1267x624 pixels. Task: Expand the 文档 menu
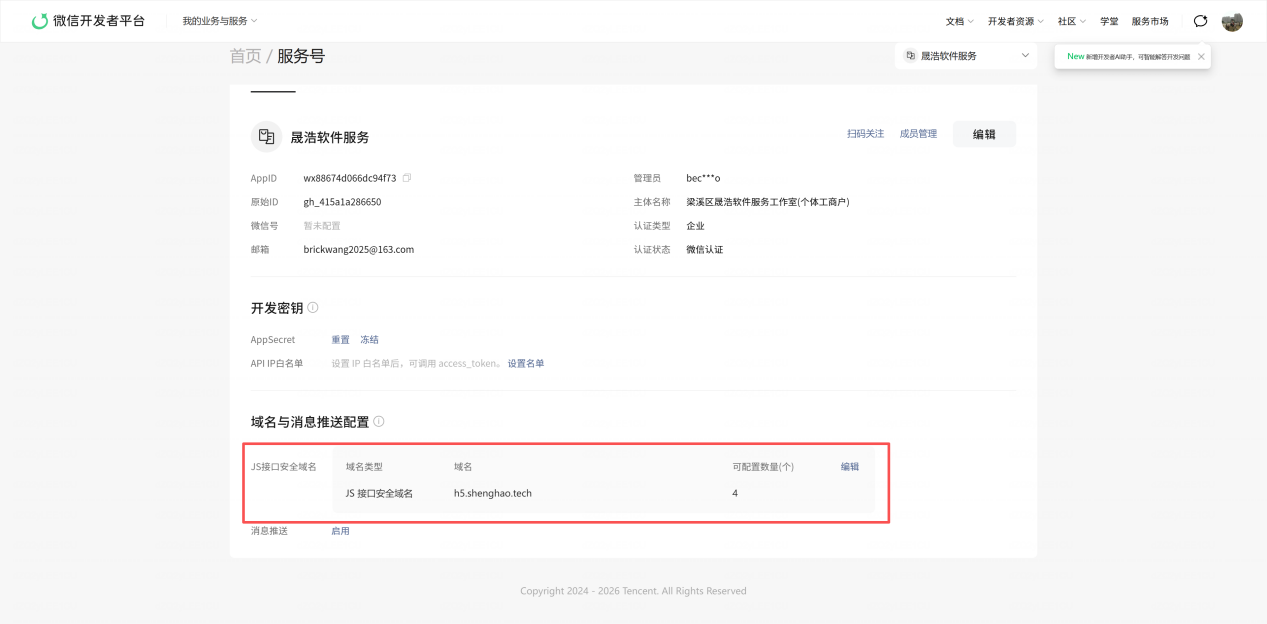click(959, 21)
